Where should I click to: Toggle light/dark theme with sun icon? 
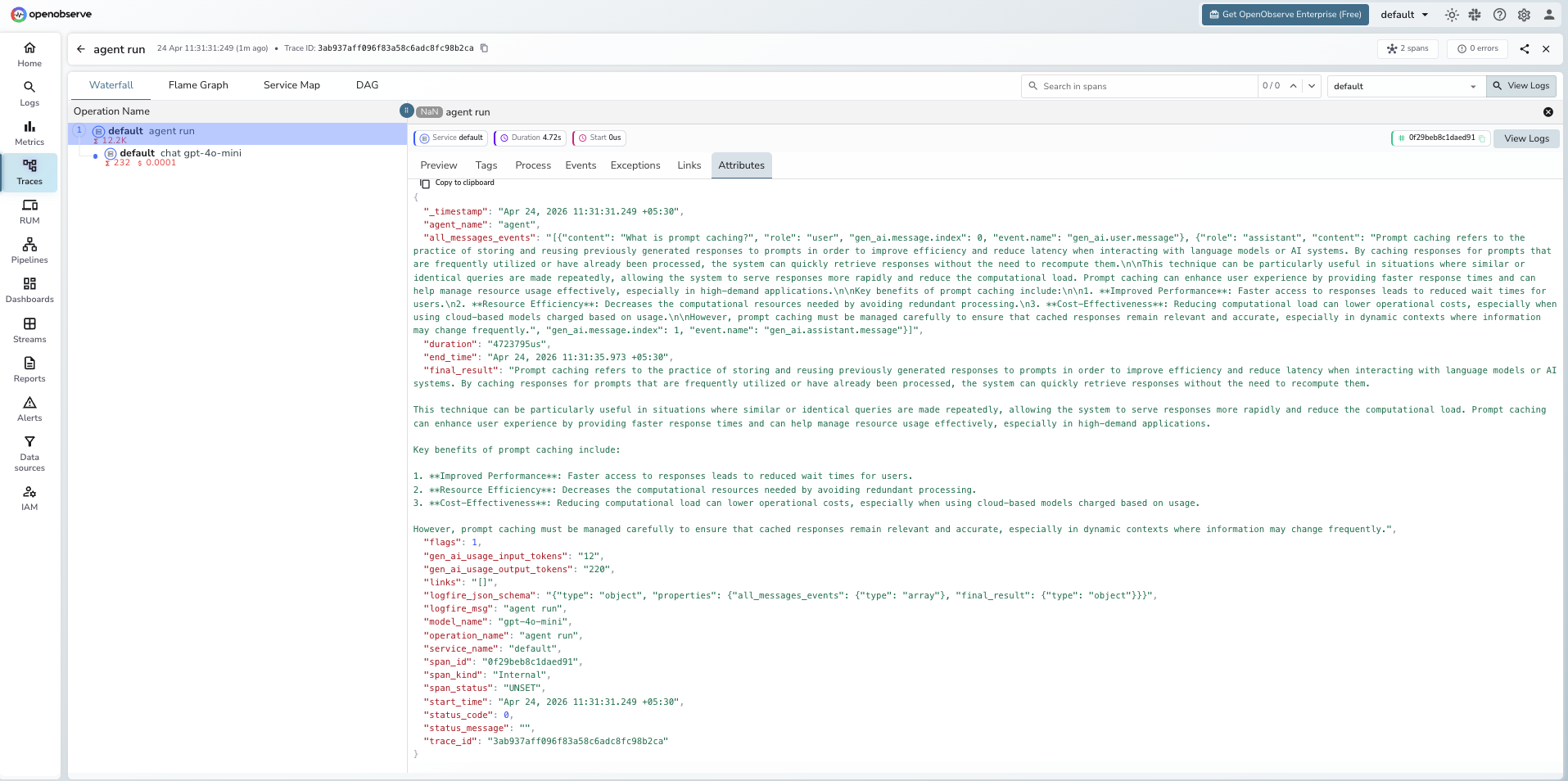(1450, 15)
